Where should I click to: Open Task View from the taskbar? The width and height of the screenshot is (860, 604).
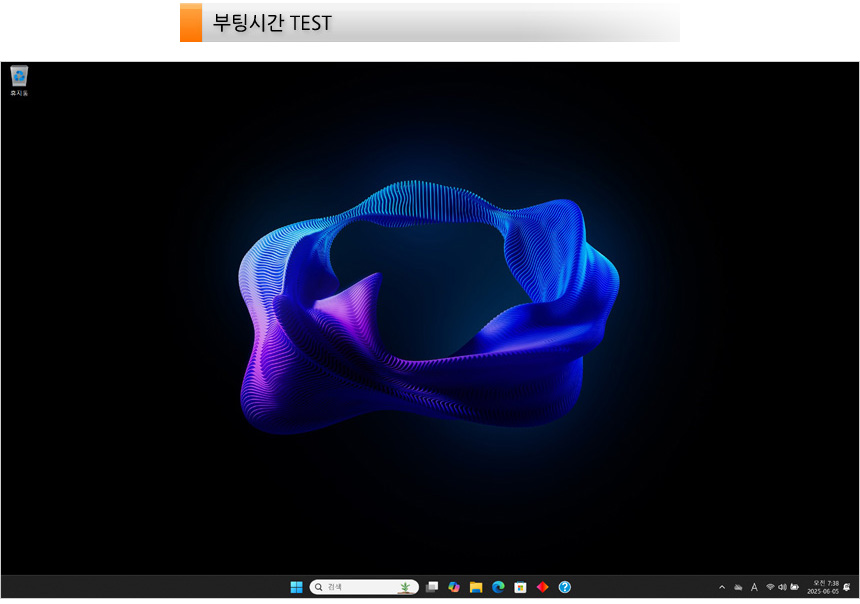click(432, 587)
